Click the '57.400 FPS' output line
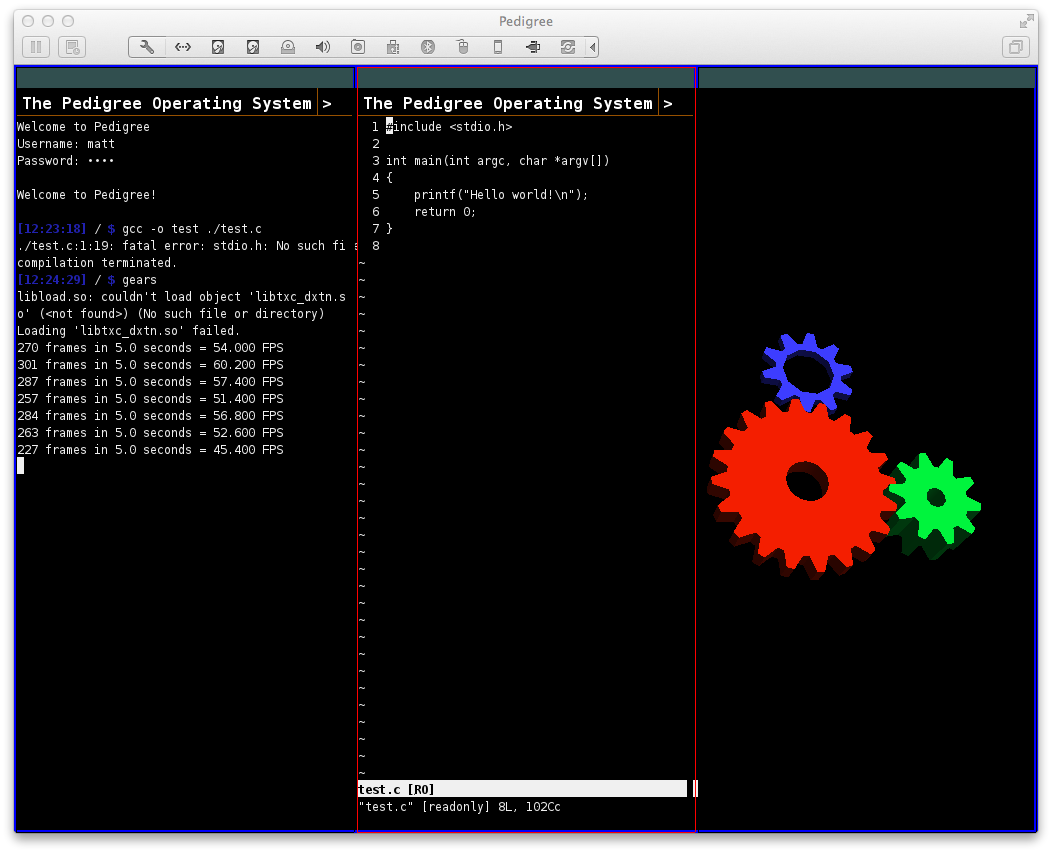Screen dimensions: 1052x853 point(150,382)
